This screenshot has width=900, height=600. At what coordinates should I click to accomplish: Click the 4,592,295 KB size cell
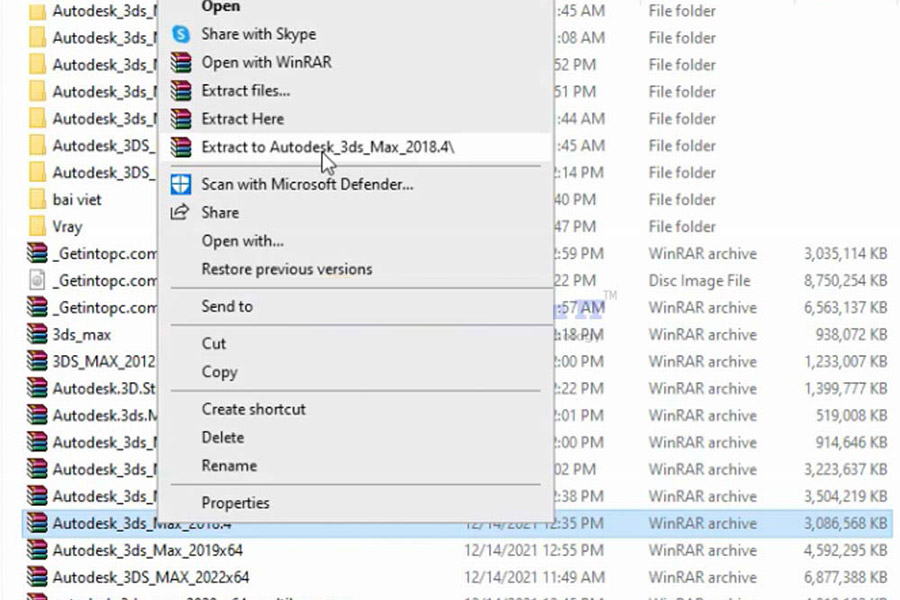pyautogui.click(x=845, y=551)
